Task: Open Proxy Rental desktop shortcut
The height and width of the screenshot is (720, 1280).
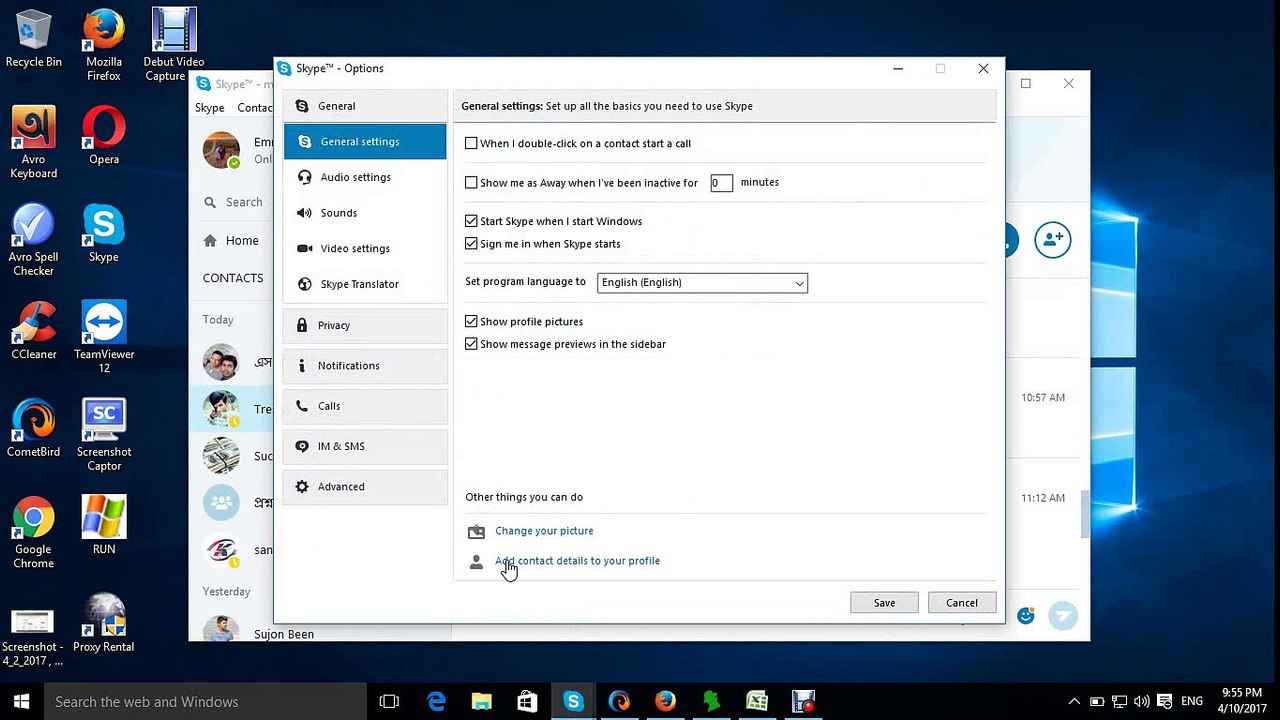Action: [104, 624]
